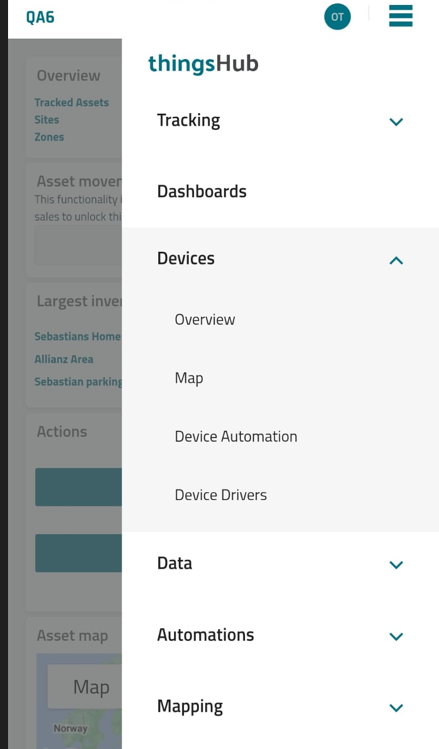Expand the Mapping section chevron
Image resolution: width=439 pixels, height=749 pixels.
click(x=396, y=707)
